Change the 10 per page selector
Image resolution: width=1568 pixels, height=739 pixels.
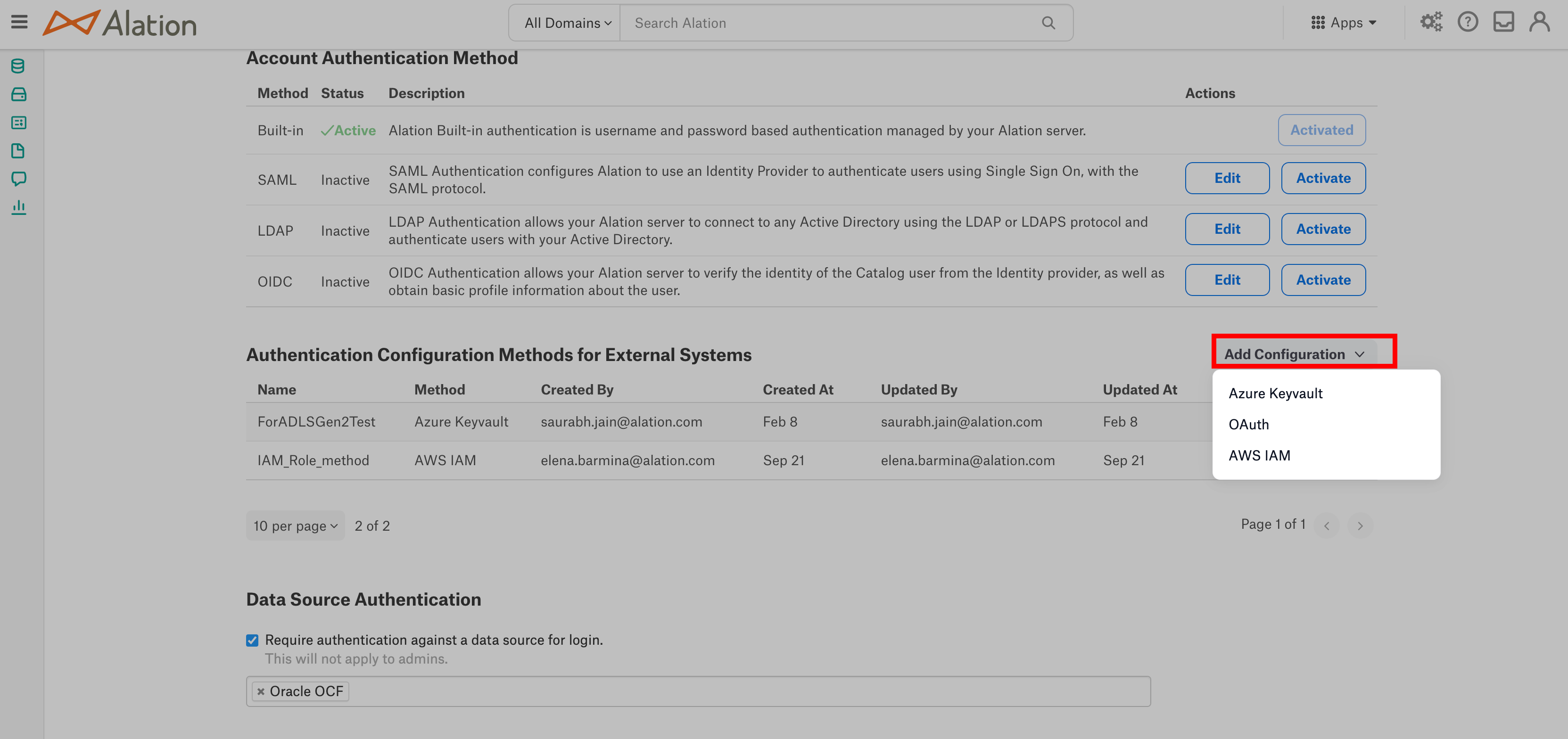click(295, 526)
